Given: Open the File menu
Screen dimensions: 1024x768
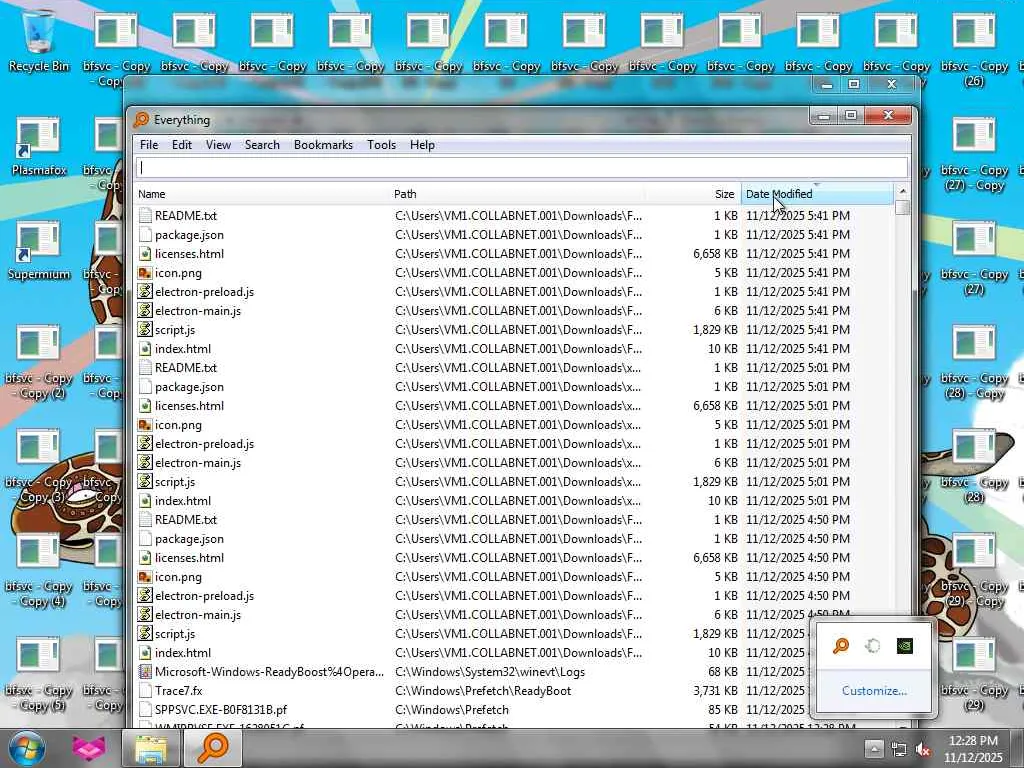Looking at the screenshot, I should tap(149, 145).
